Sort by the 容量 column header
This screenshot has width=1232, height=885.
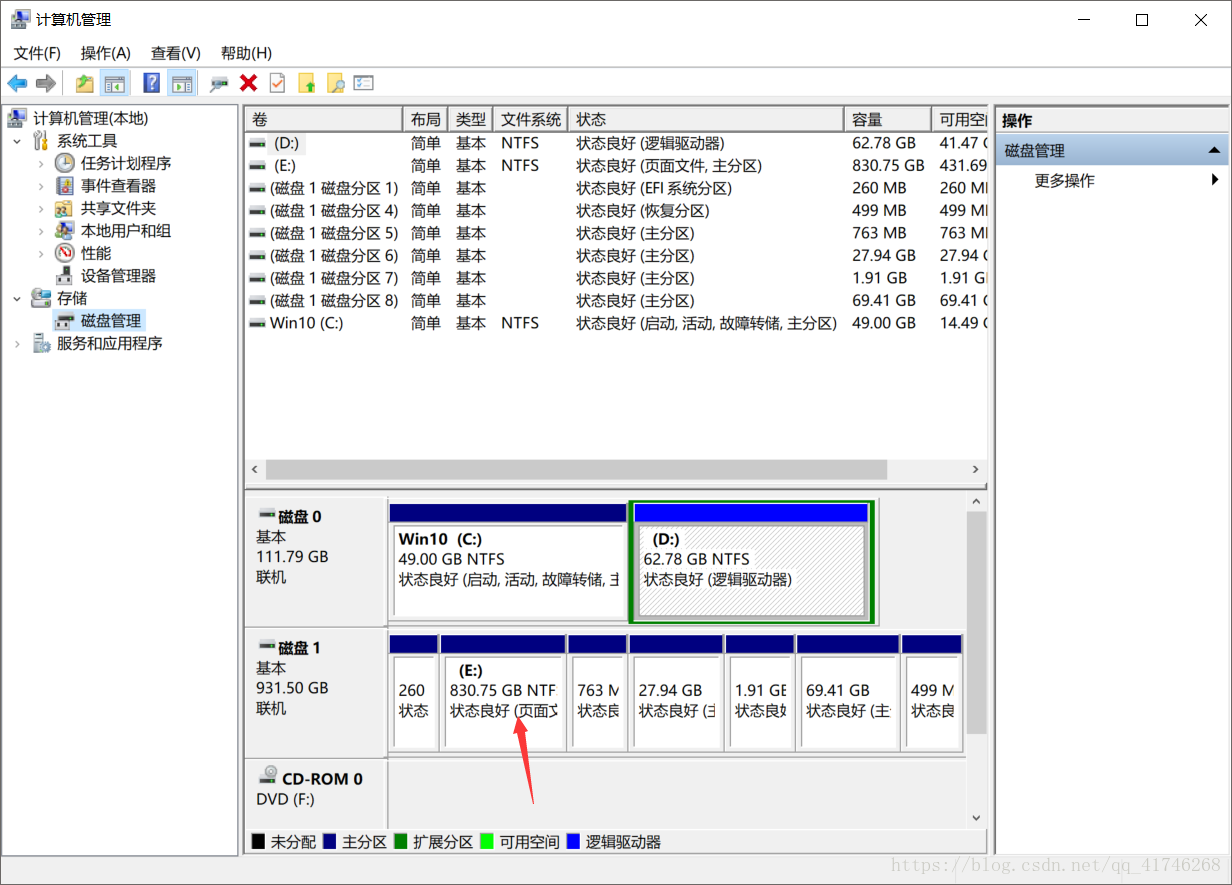pyautogui.click(x=887, y=119)
